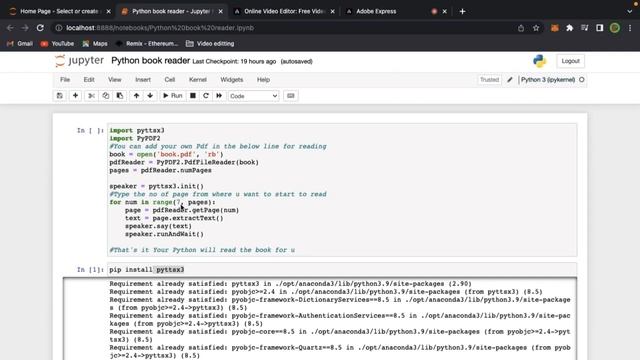Run the selected cell
Viewport: 640px width, 360px height.
(x=173, y=96)
